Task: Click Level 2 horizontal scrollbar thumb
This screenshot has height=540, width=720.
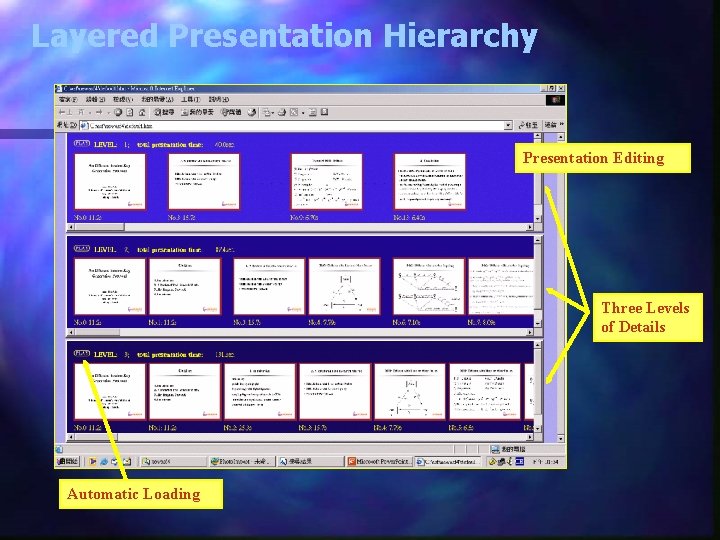Action: (97, 332)
